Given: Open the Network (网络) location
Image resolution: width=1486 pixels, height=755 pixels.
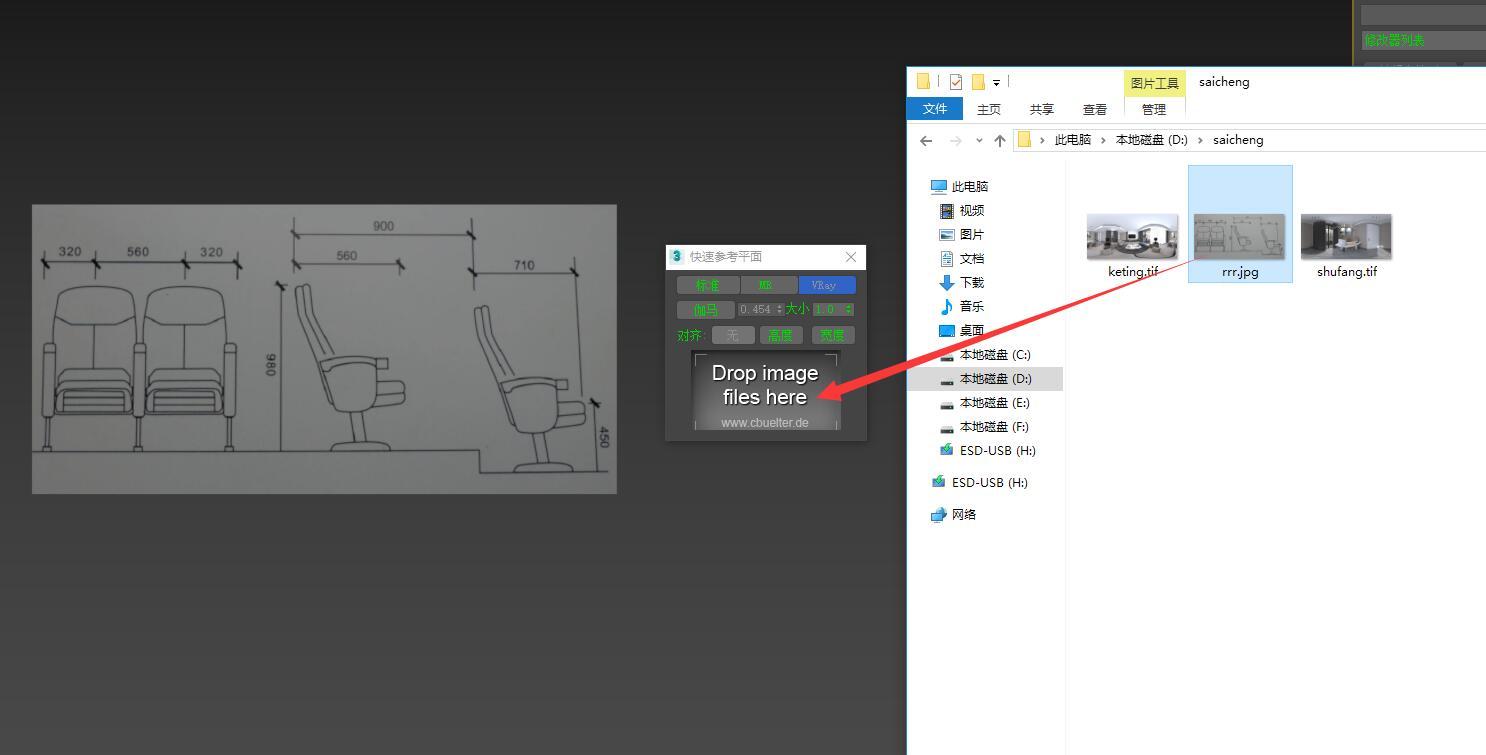Looking at the screenshot, I should [963, 515].
